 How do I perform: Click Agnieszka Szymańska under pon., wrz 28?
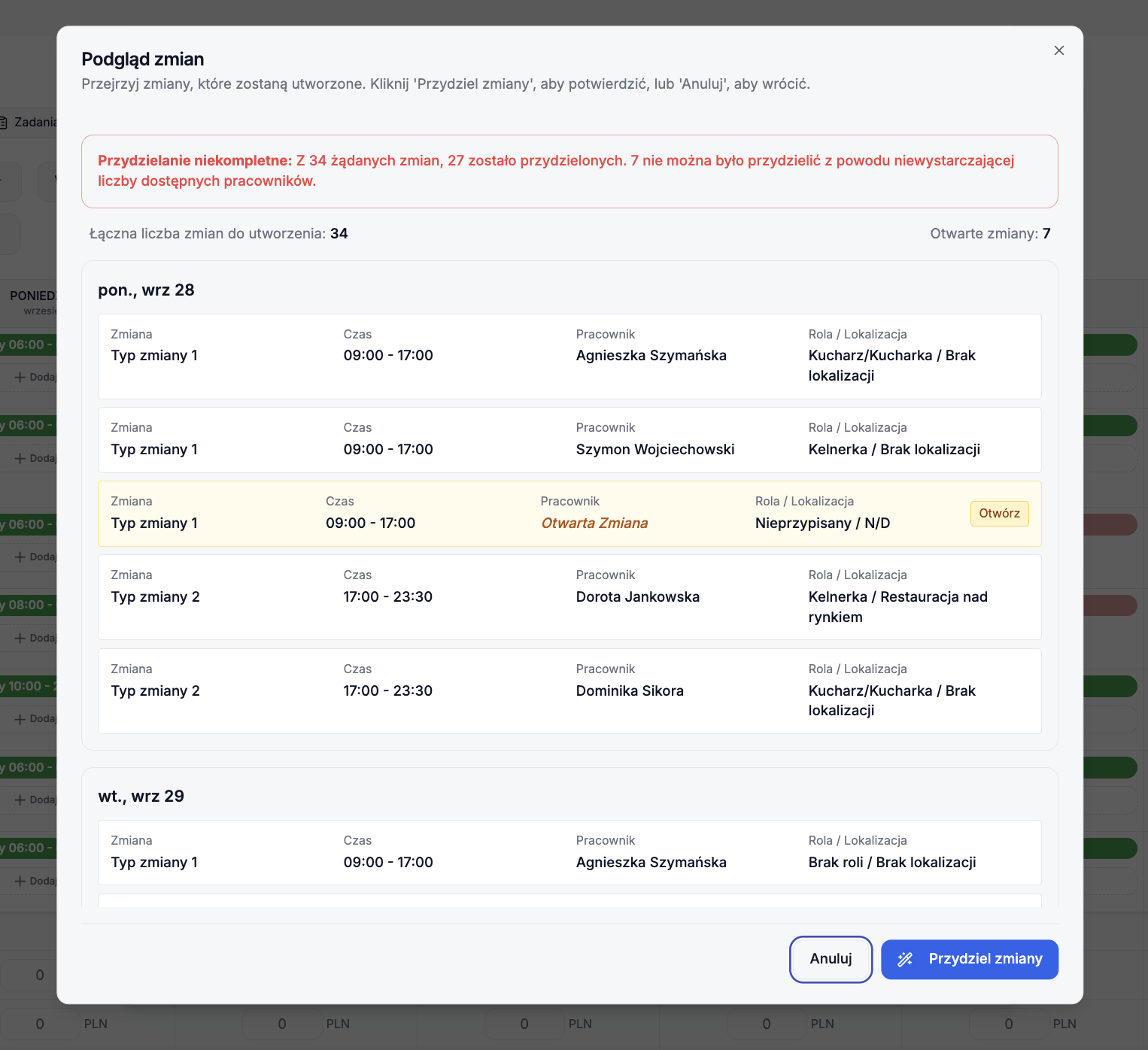(651, 356)
